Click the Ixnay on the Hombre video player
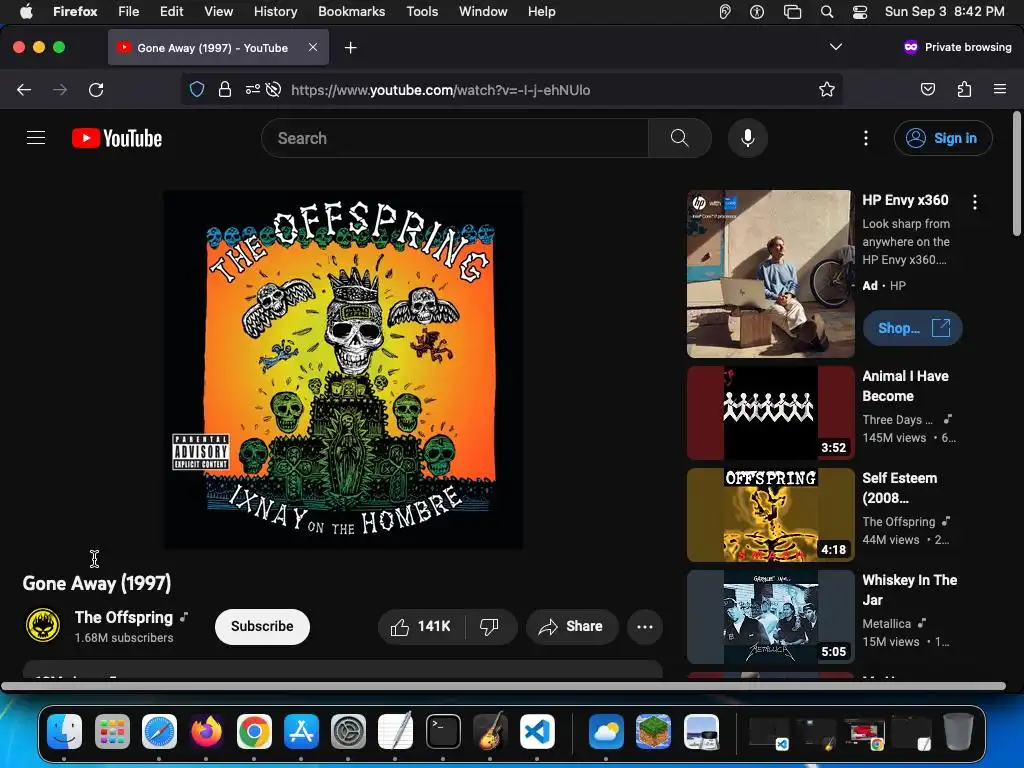1024x768 pixels. coord(342,370)
